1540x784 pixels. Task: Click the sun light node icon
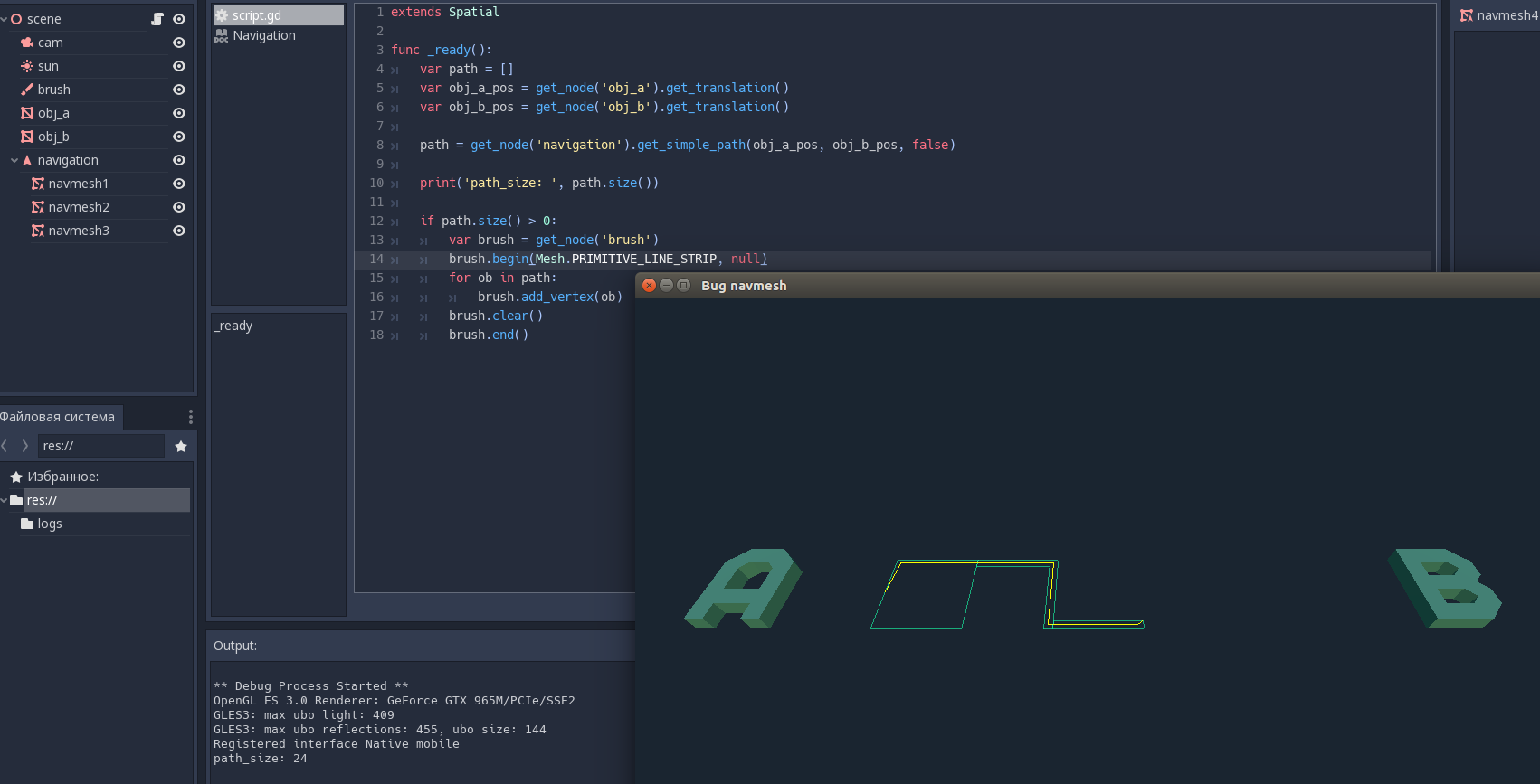coord(27,66)
